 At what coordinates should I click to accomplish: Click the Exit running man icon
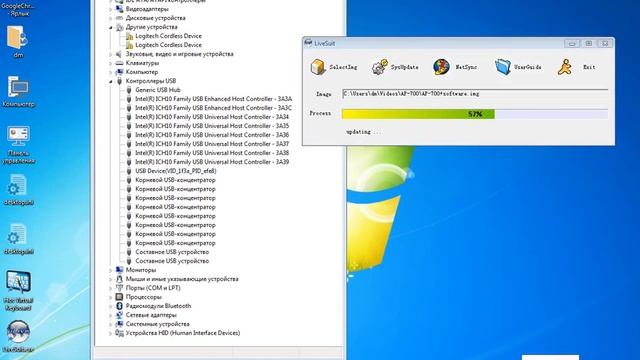[x=565, y=67]
